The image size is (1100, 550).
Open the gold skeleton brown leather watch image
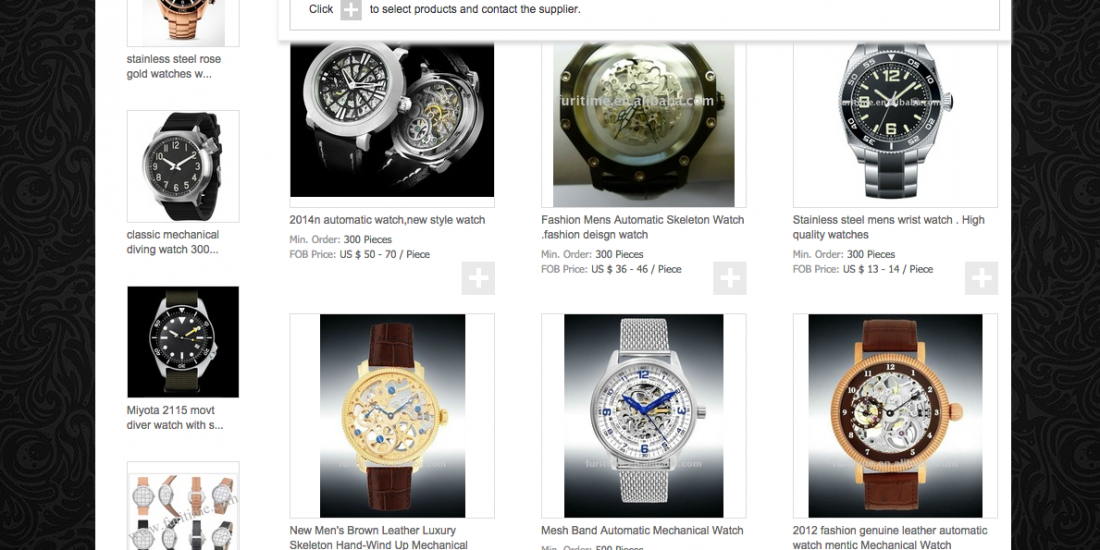point(392,416)
